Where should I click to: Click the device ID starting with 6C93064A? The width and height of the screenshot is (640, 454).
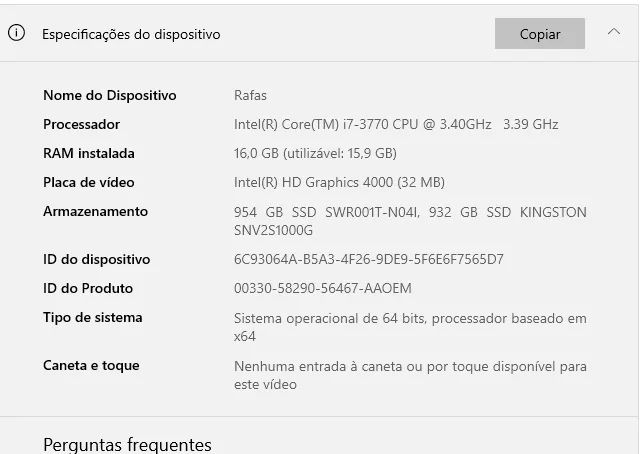[368, 260]
